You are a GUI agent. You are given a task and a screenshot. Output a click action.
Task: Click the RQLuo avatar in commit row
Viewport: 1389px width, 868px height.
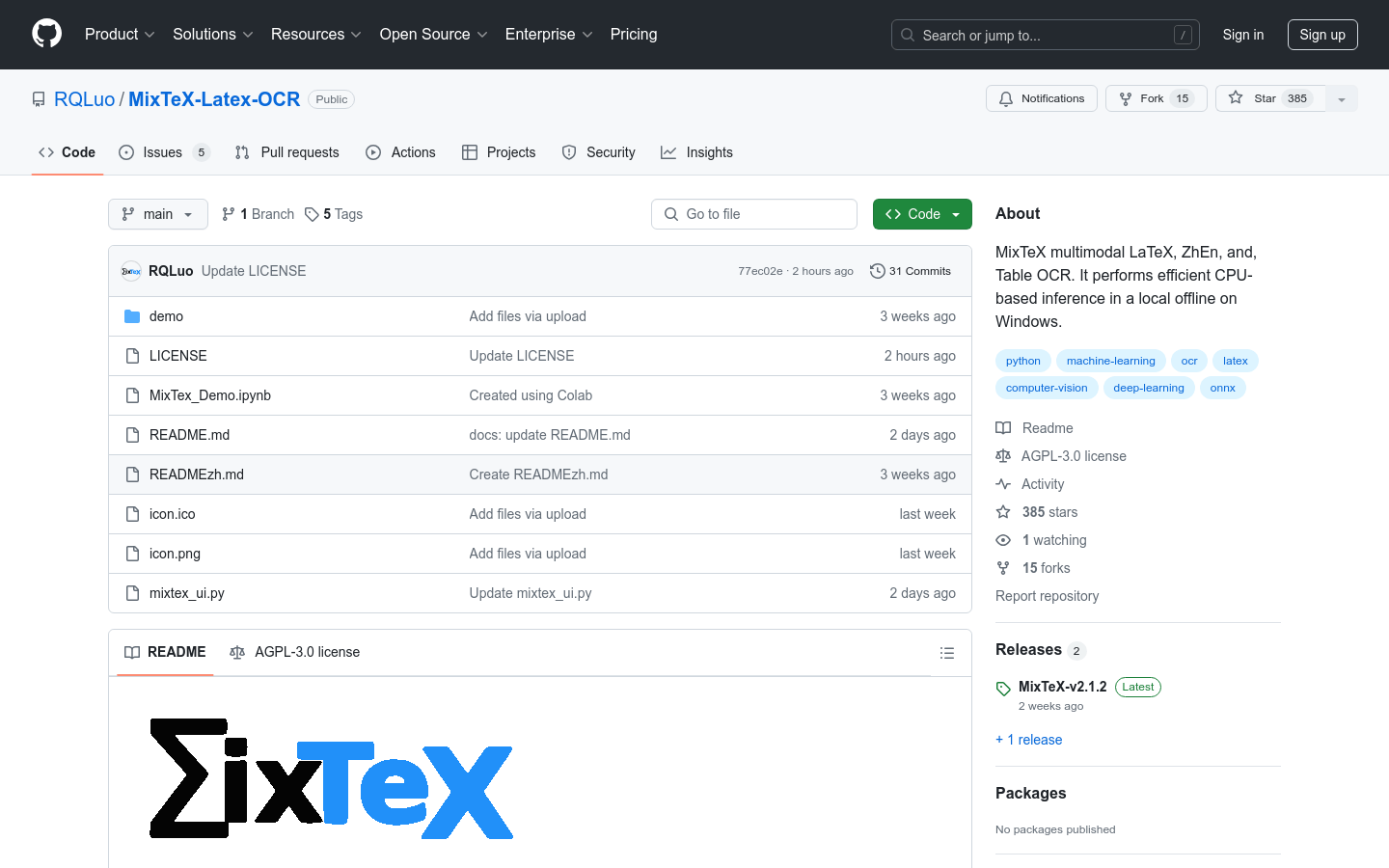click(x=131, y=271)
